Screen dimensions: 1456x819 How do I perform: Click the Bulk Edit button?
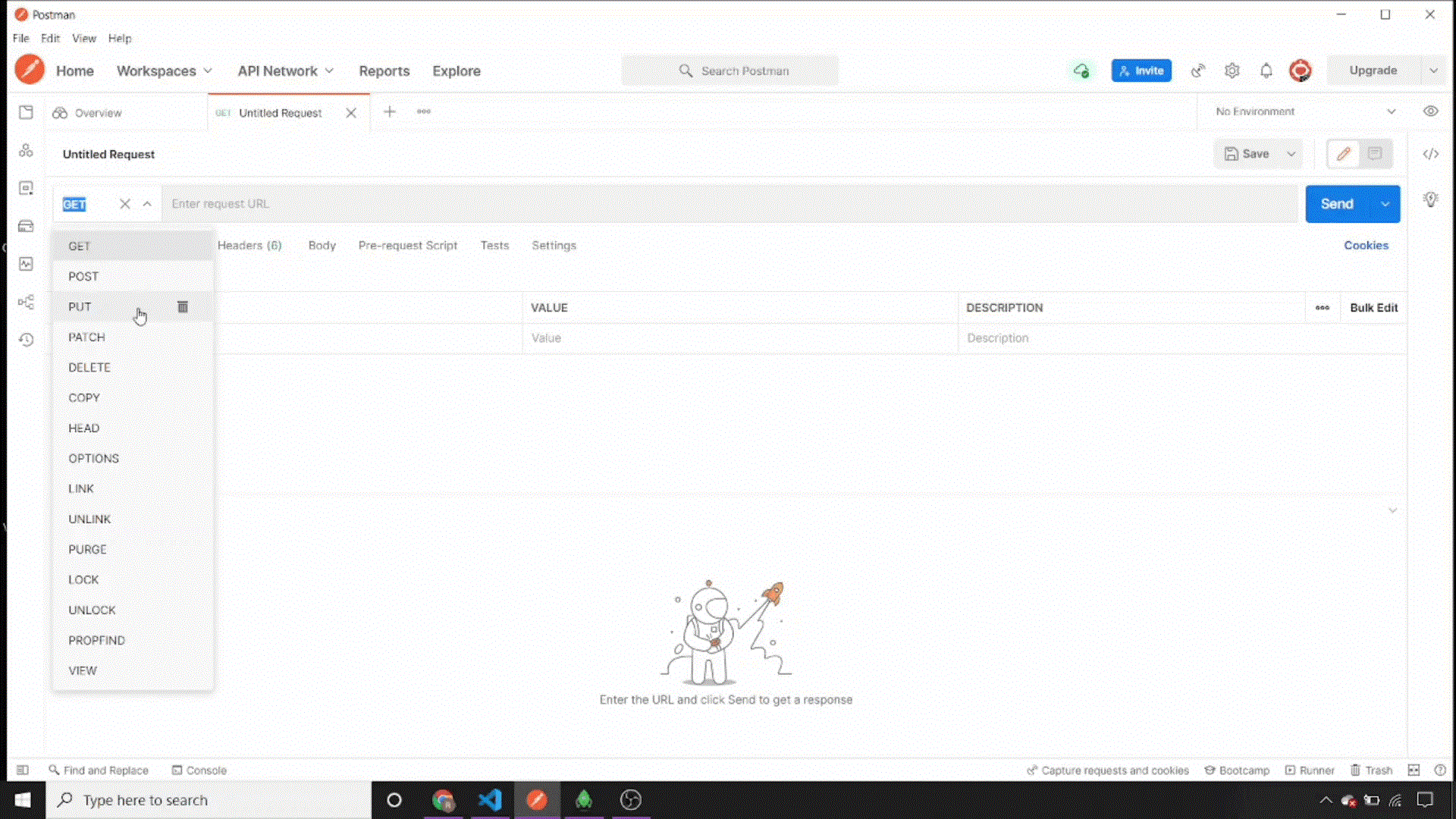pyautogui.click(x=1373, y=307)
